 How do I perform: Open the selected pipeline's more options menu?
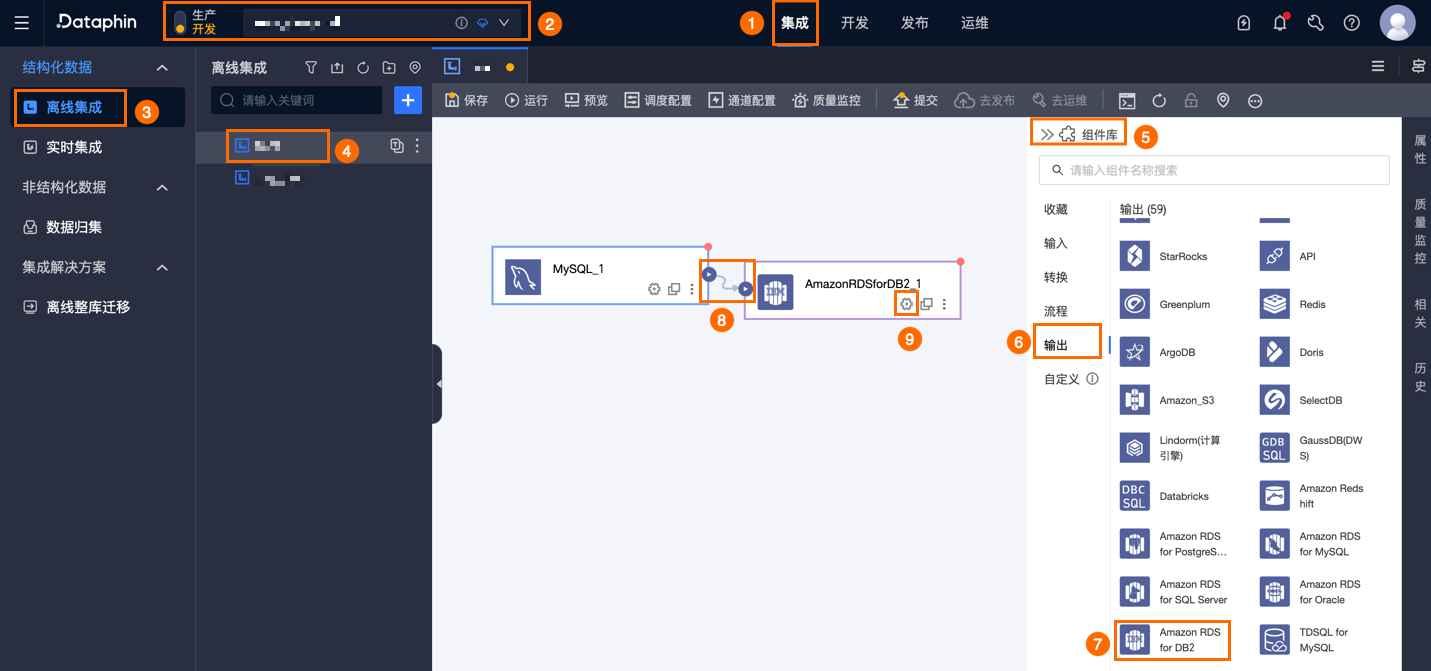[418, 146]
